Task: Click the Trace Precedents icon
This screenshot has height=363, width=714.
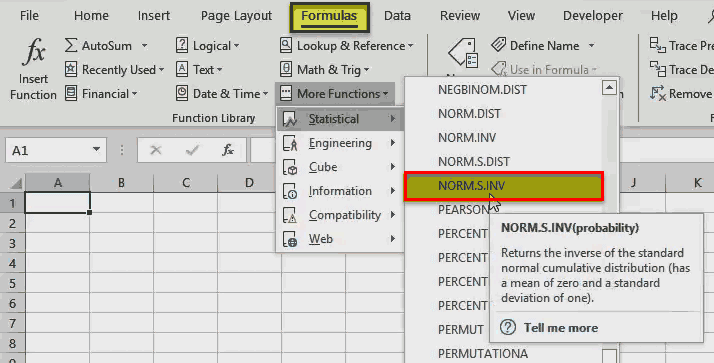Action: click(658, 45)
